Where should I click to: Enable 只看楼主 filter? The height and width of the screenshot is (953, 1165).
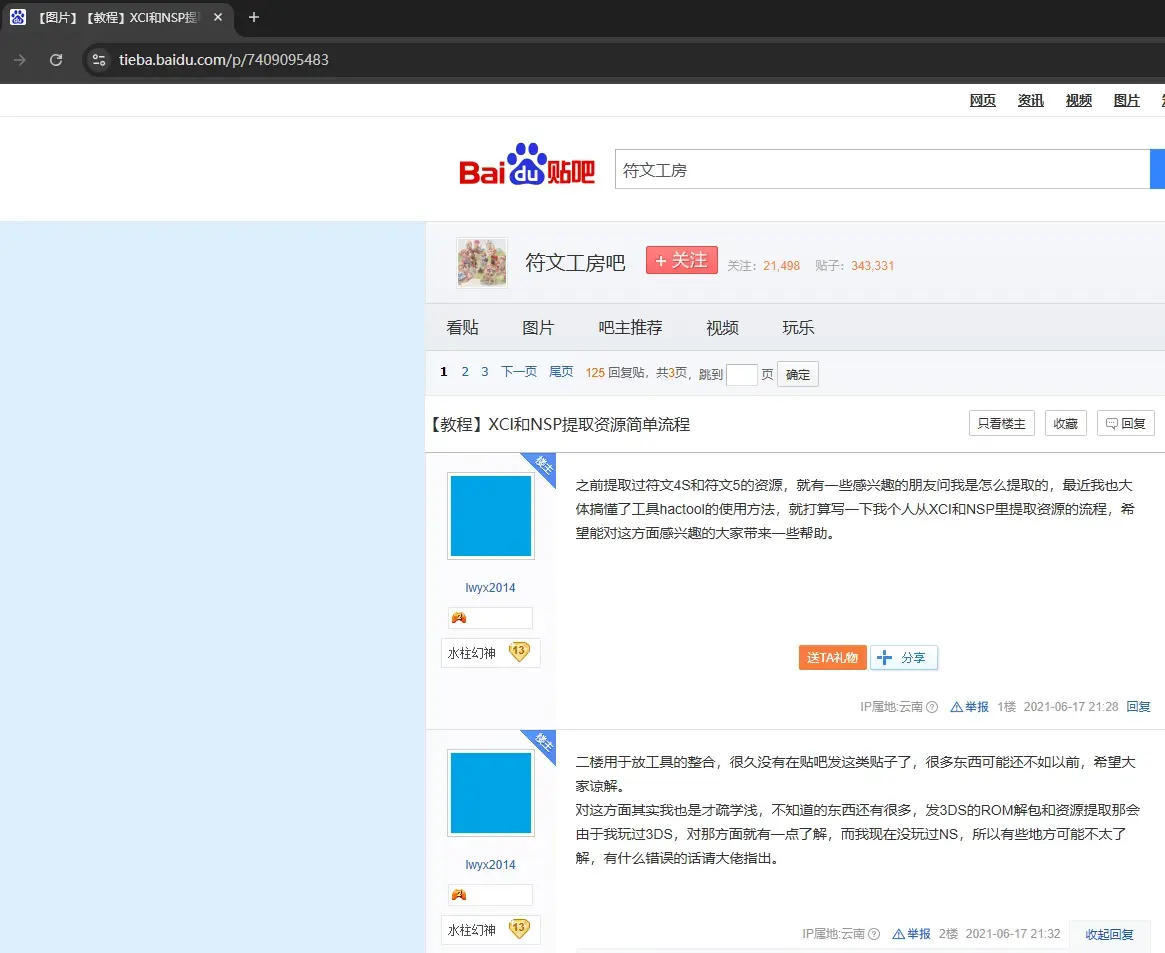pyautogui.click(x=1002, y=423)
